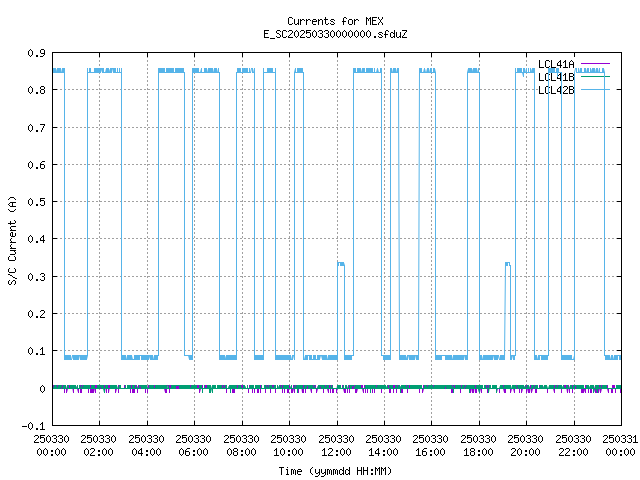Click the x-axis tick 250330 20:00
The width and height of the screenshot is (640, 480).
525,446
